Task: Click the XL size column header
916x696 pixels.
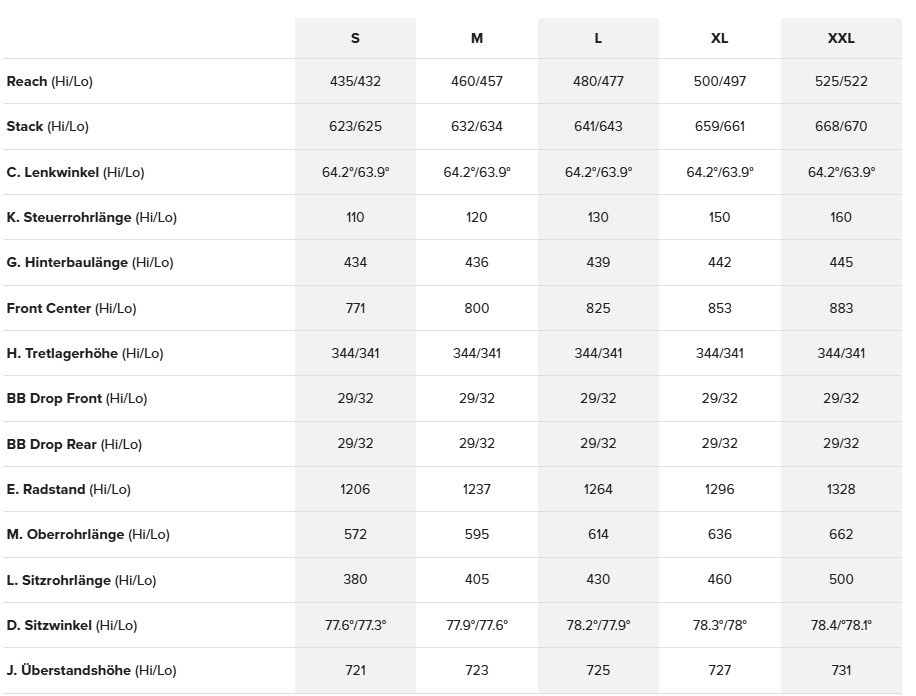Action: click(x=719, y=39)
